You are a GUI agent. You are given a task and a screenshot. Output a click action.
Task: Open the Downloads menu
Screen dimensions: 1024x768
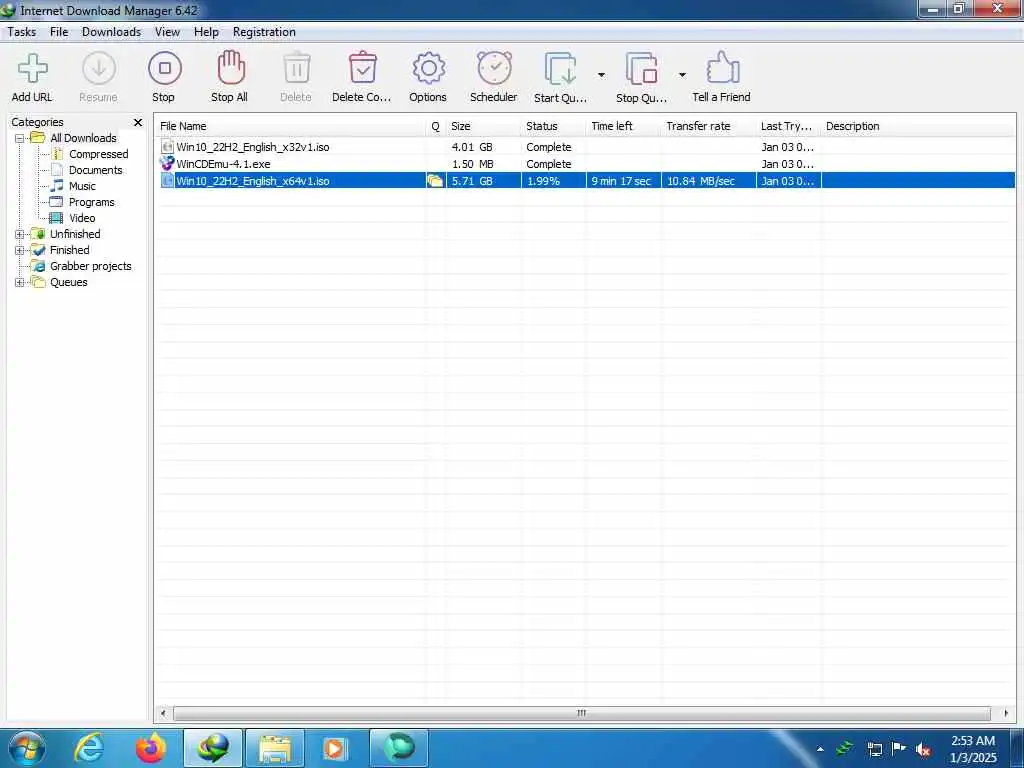[x=111, y=32]
